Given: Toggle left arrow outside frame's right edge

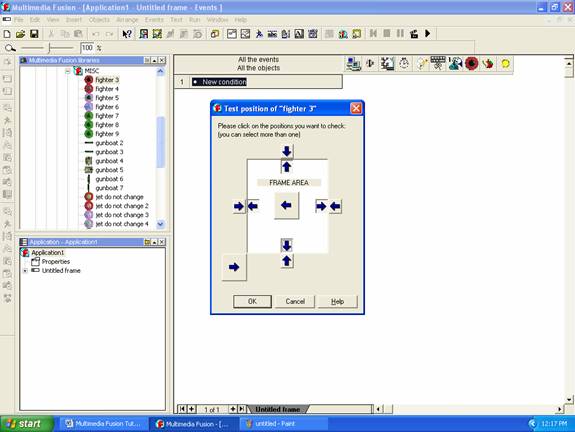Looking at the screenshot, I should click(335, 206).
